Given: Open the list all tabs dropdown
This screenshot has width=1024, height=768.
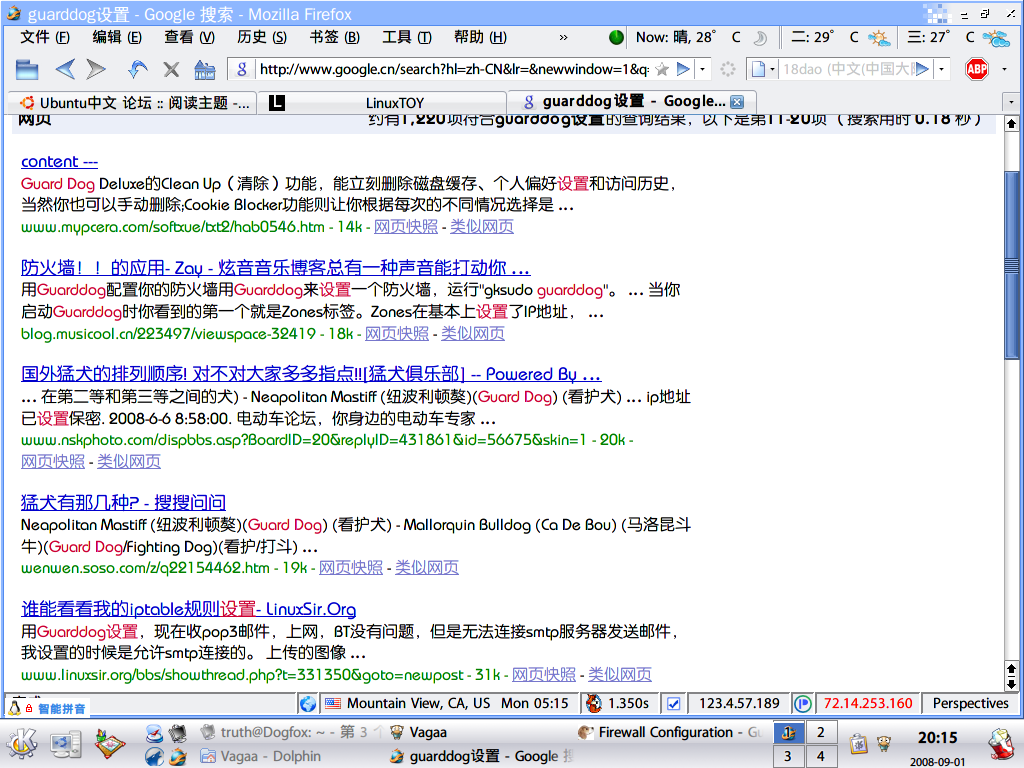Looking at the screenshot, I should (1011, 102).
